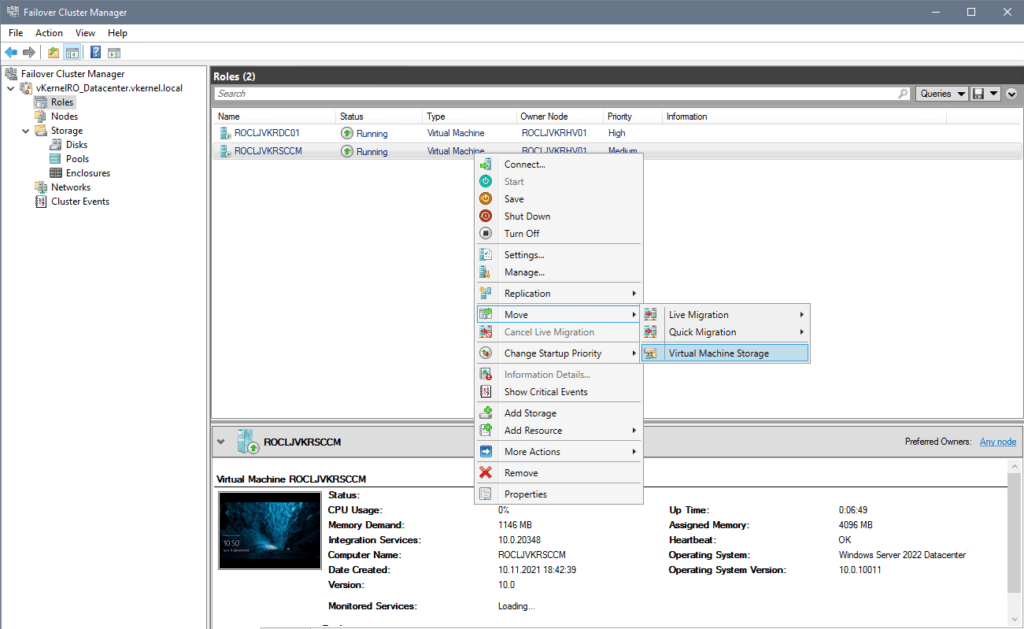
Task: Select Cluster Events in the tree
Action: [x=80, y=201]
